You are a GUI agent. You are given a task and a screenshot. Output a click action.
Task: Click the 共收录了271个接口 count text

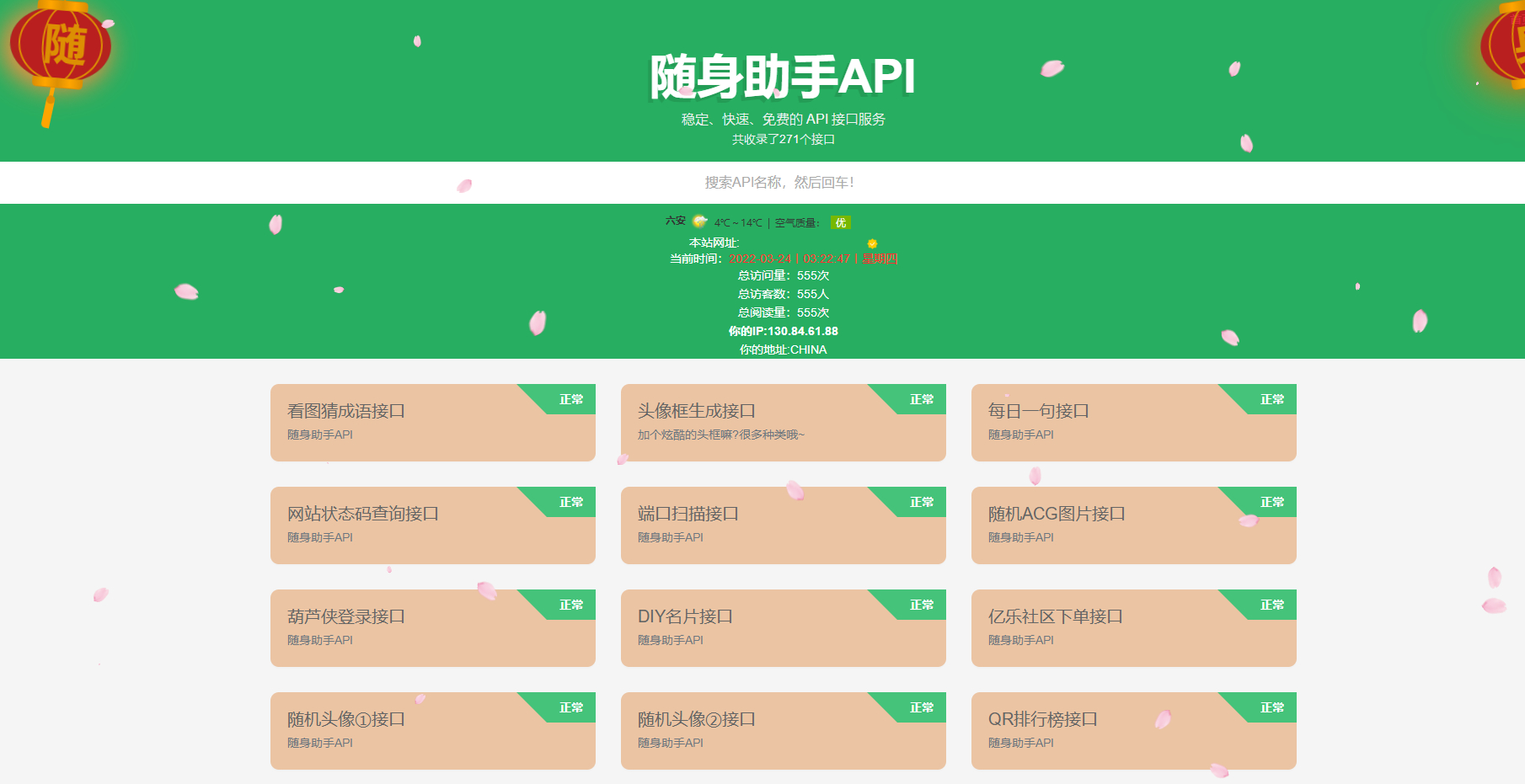click(784, 139)
